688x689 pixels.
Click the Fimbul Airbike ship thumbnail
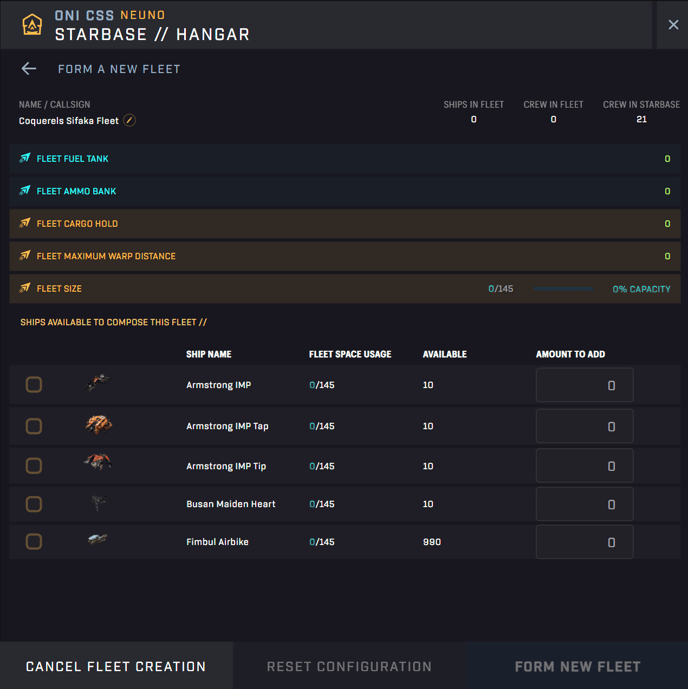pos(97,540)
